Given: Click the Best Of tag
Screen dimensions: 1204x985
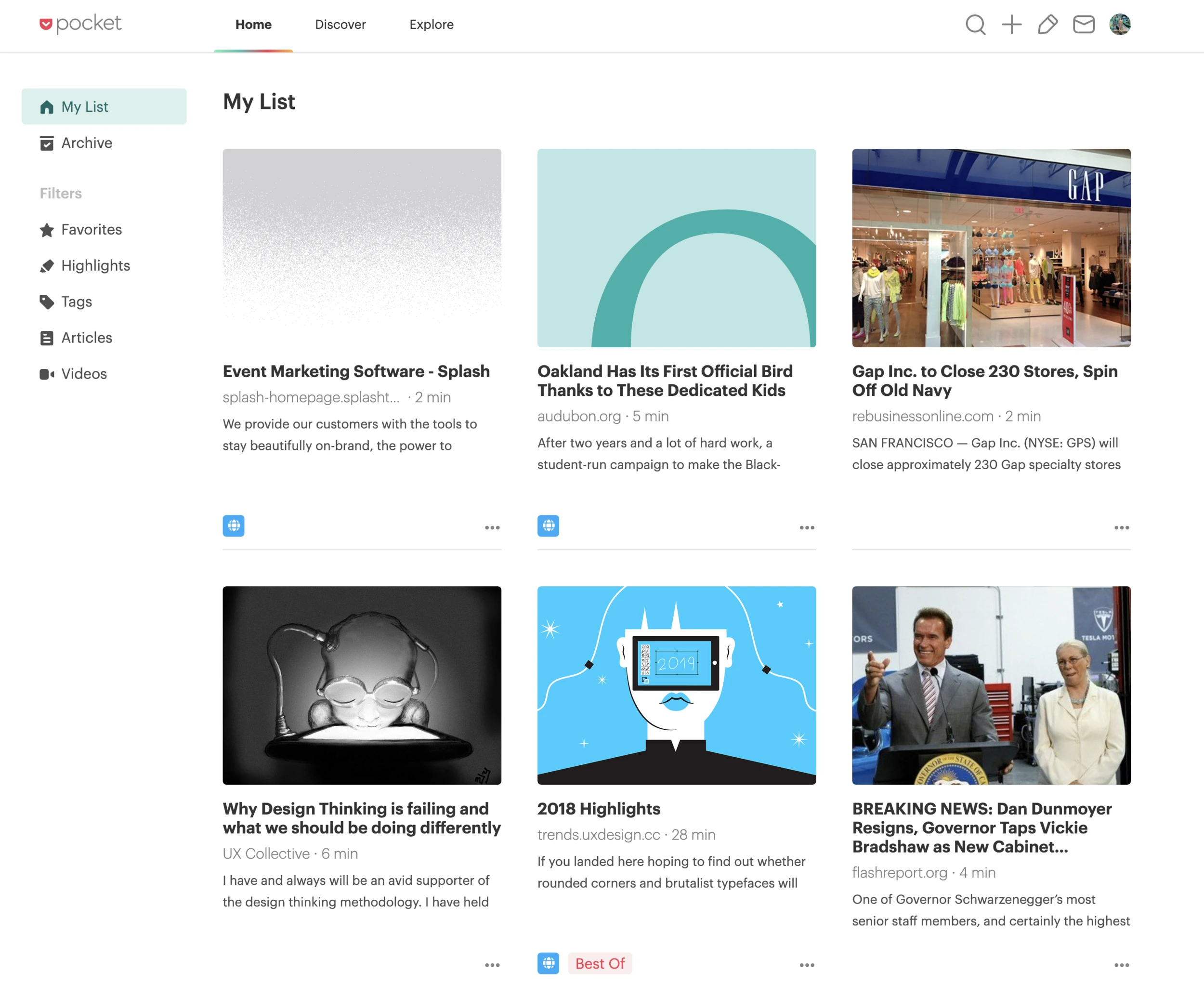Looking at the screenshot, I should coord(599,963).
